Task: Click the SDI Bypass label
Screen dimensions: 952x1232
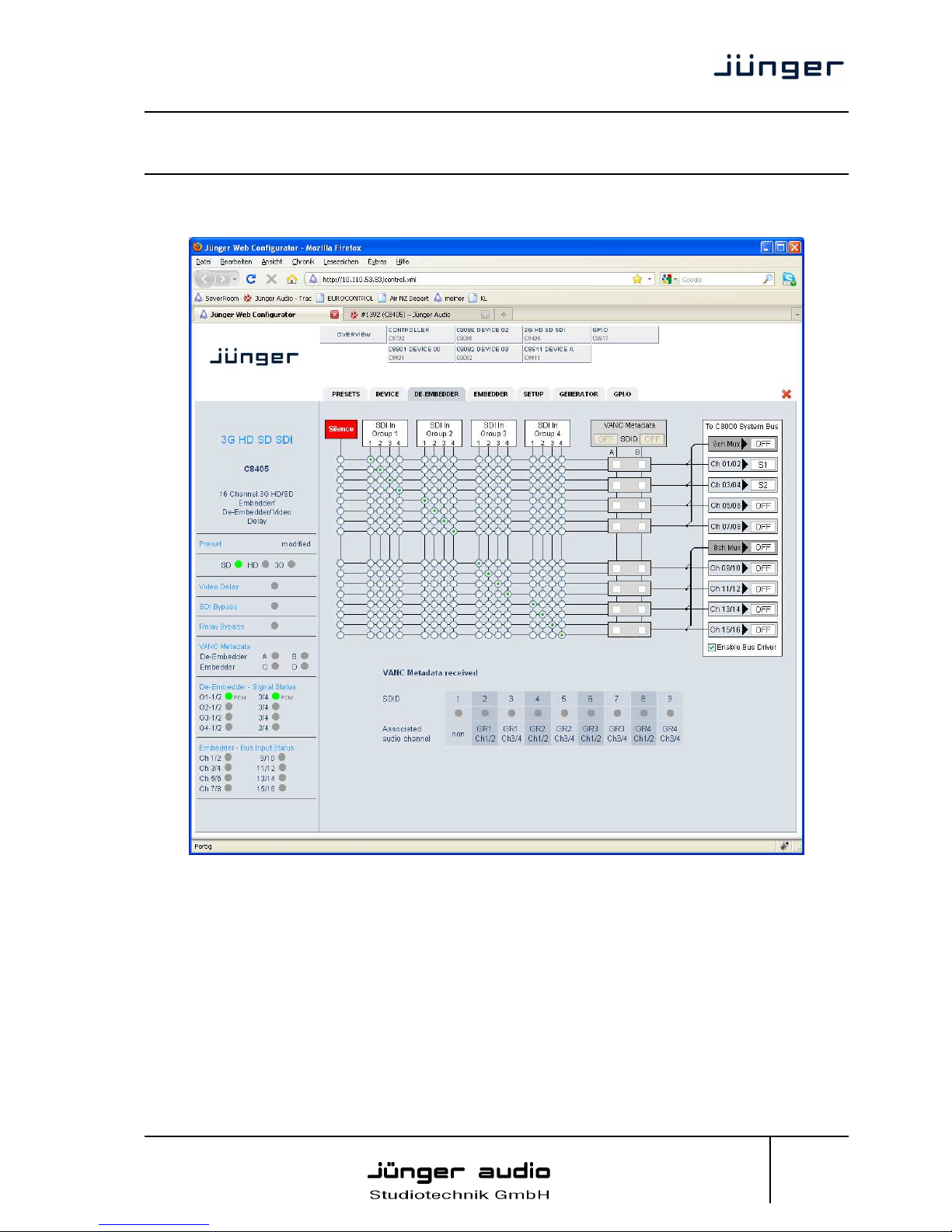Action: (218, 607)
